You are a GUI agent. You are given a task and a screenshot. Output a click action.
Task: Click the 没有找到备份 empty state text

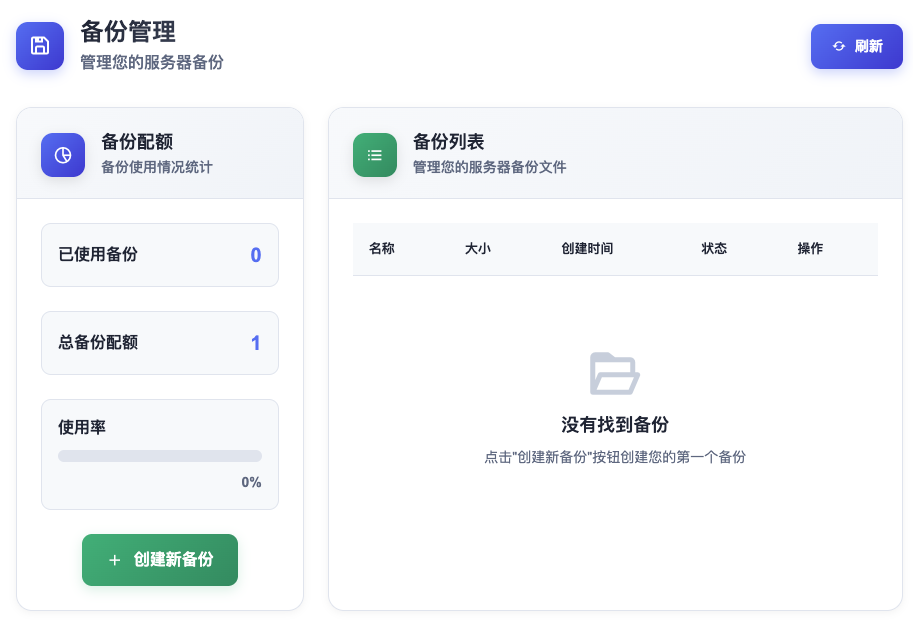(614, 424)
